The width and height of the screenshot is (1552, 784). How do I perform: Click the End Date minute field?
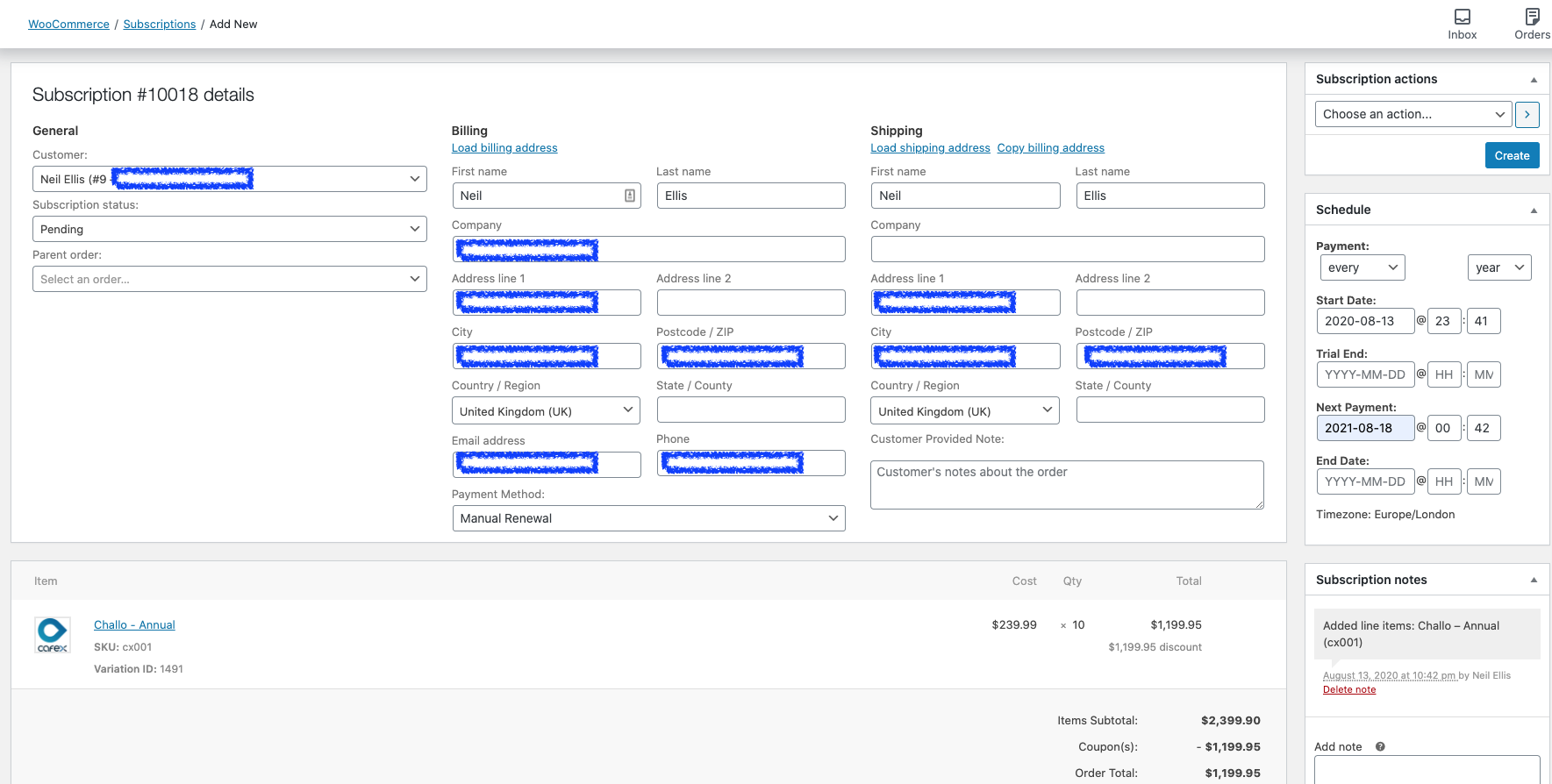(x=1484, y=481)
